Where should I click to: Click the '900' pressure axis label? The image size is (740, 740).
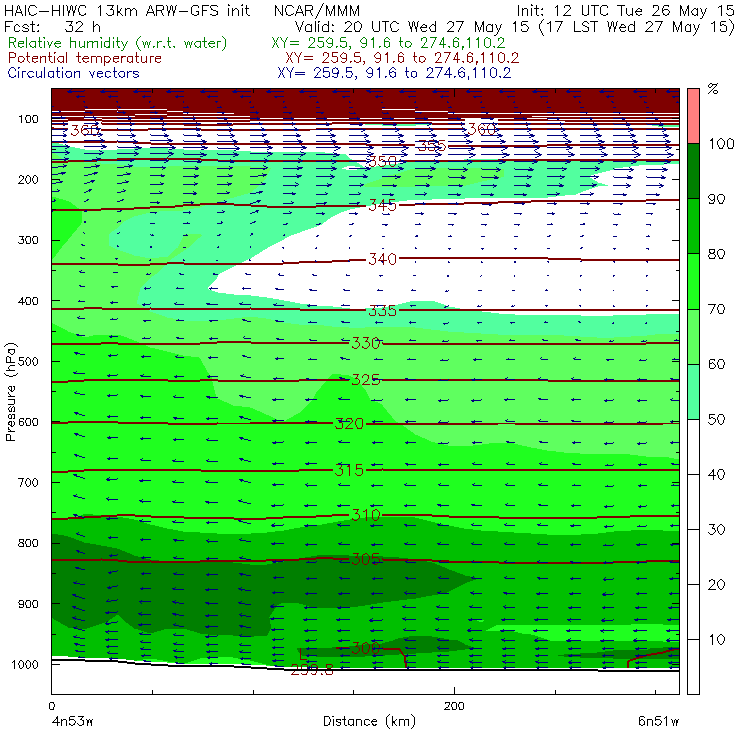[x=28, y=604]
